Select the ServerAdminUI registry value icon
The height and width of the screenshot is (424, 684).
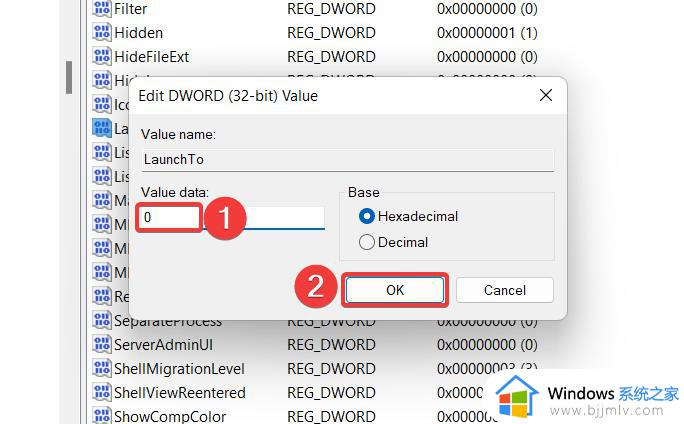pyautogui.click(x=102, y=345)
